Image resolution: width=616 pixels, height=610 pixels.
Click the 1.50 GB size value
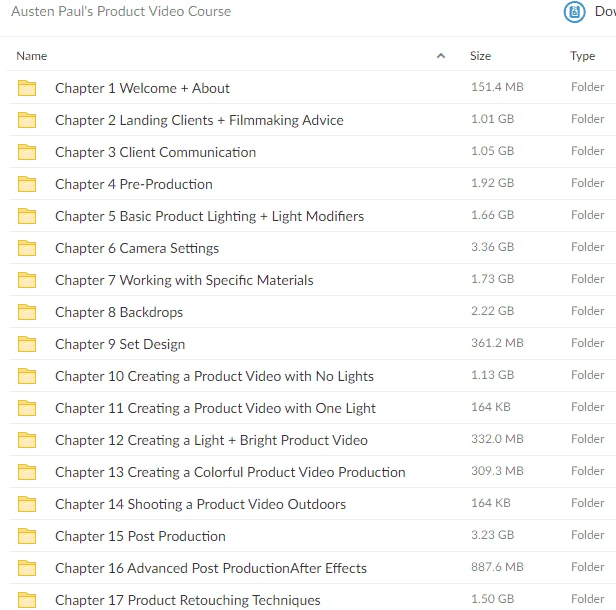tap(492, 599)
